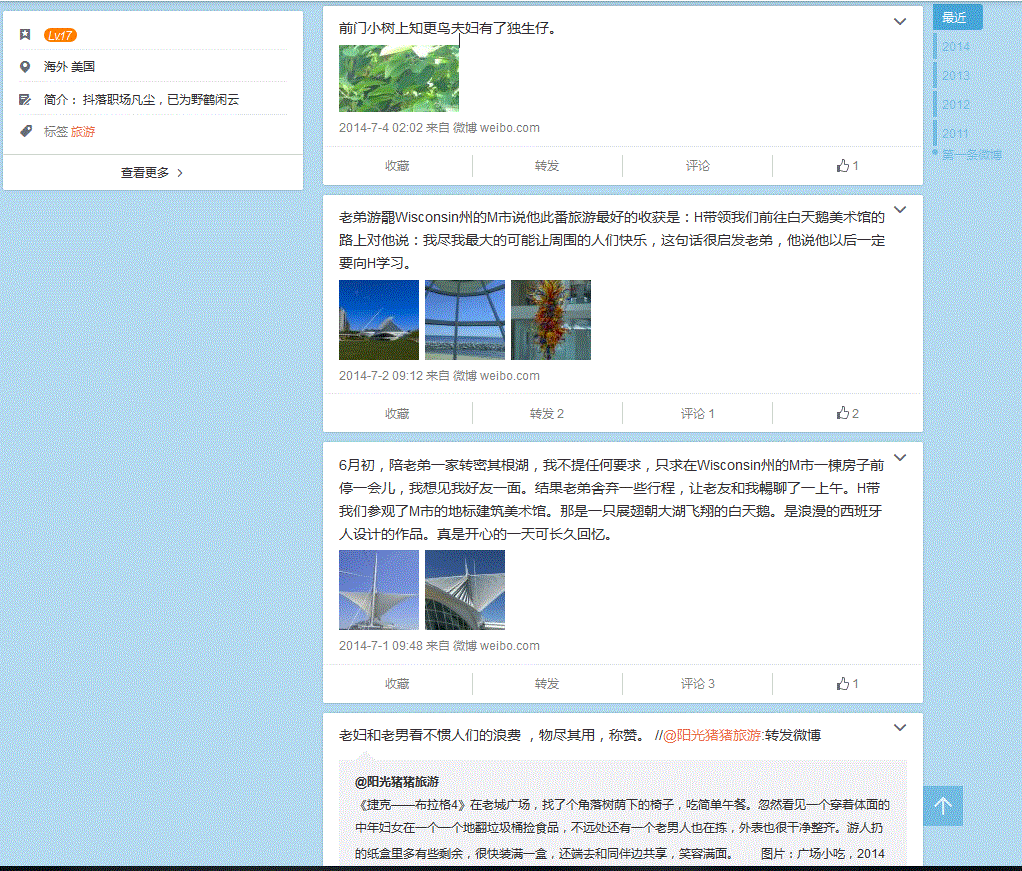Select the 2012 timeline year

(955, 104)
